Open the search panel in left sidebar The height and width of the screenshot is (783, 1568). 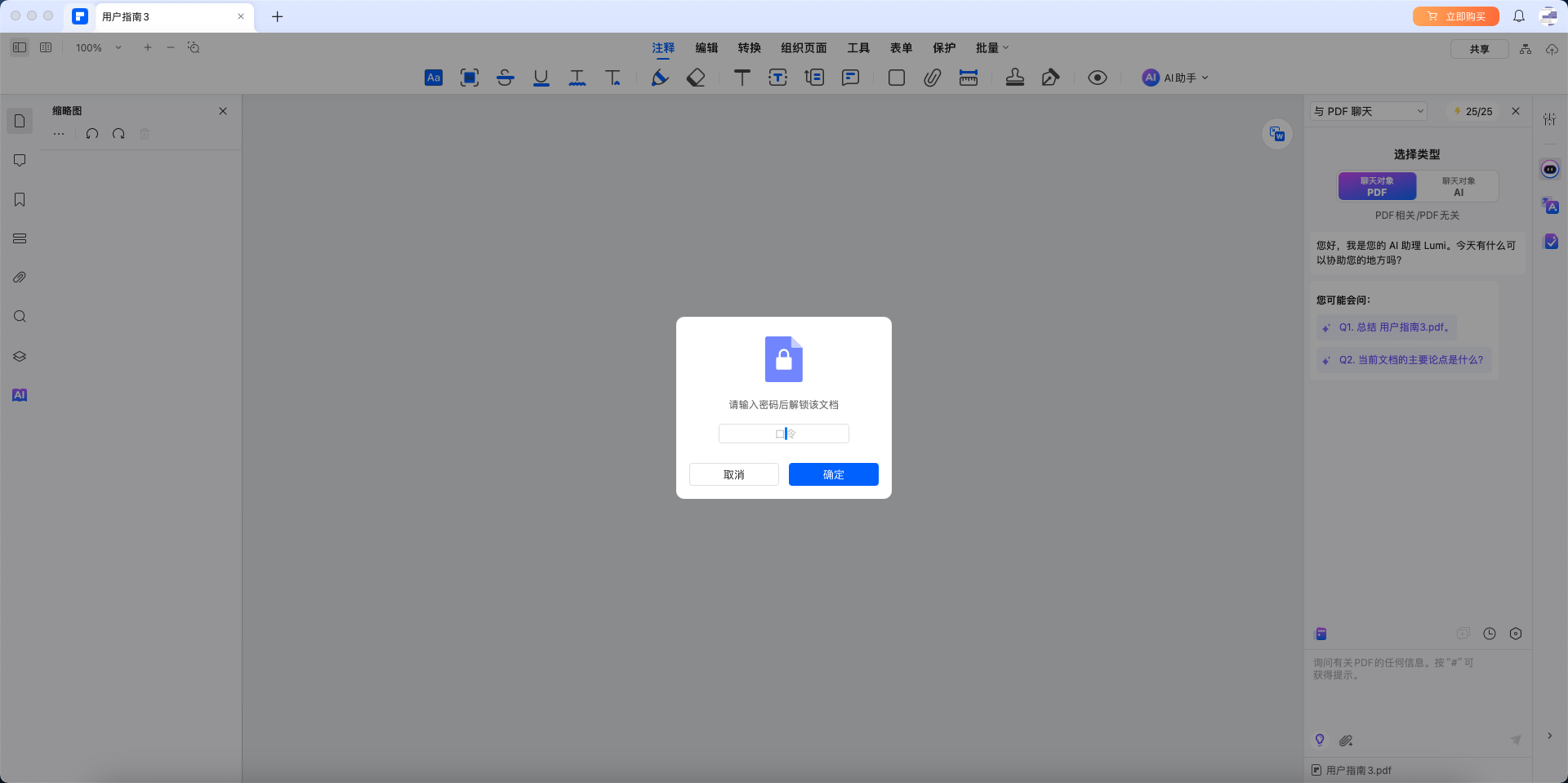tap(20, 317)
